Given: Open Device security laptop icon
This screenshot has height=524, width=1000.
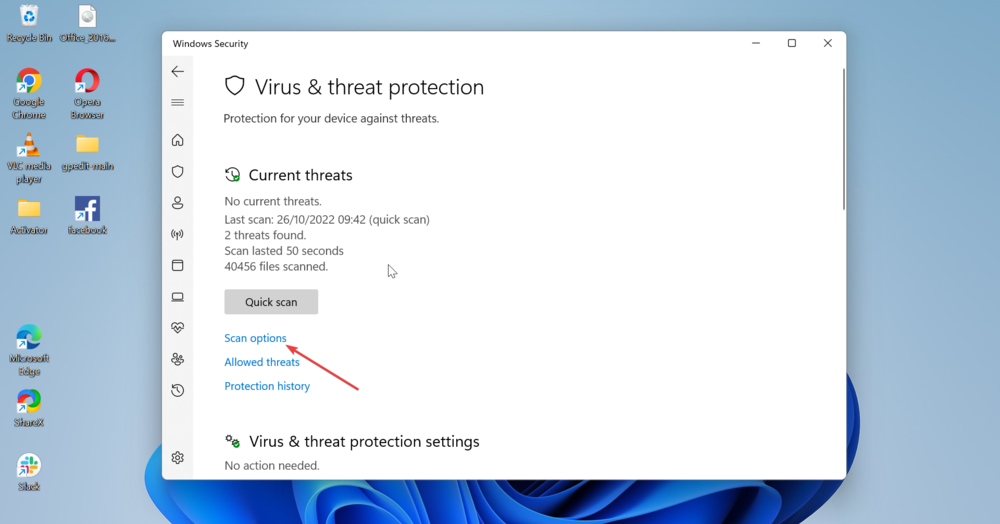Looking at the screenshot, I should (x=177, y=297).
